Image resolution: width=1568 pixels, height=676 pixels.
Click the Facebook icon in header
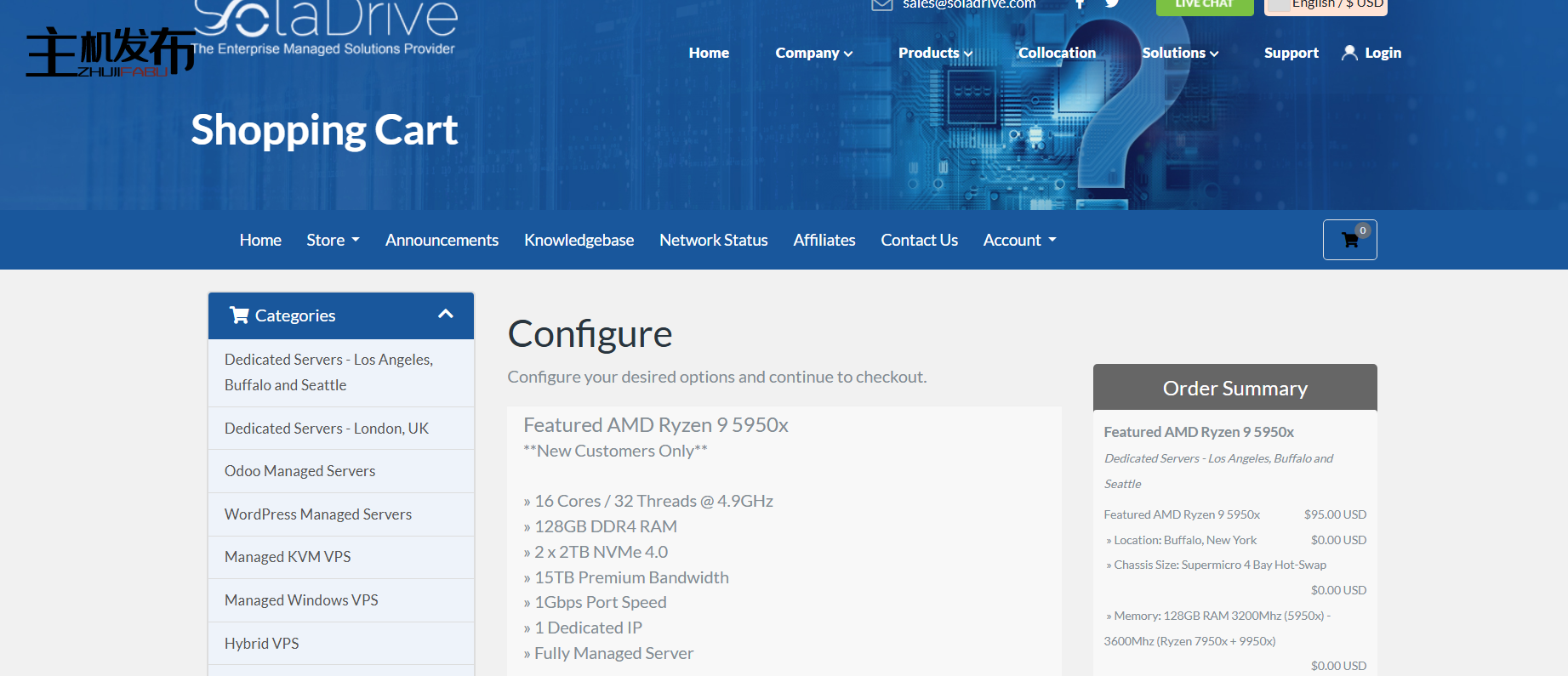pyautogui.click(x=1080, y=4)
